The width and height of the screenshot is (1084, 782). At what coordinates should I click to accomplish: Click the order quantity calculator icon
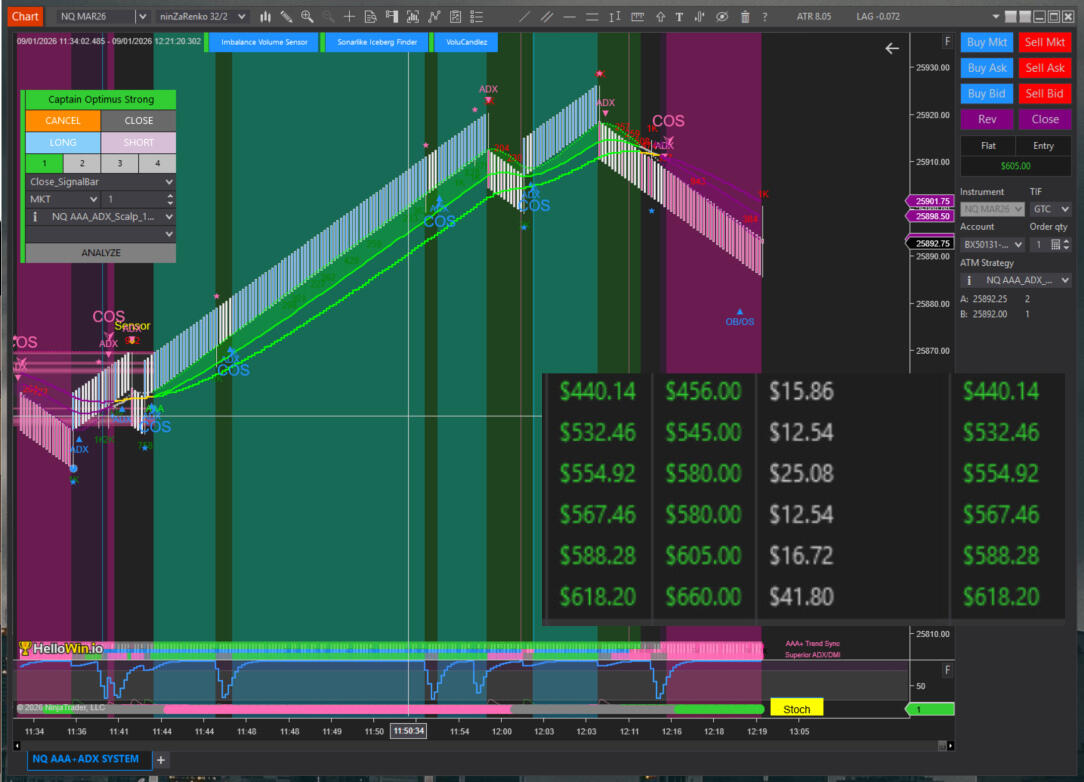pyautogui.click(x=1055, y=244)
